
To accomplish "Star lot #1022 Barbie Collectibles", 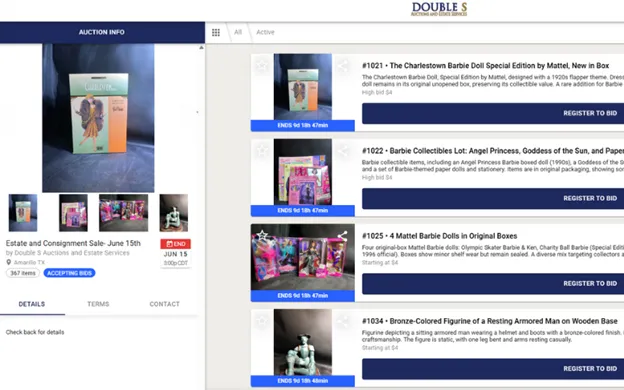I will pos(261,150).
